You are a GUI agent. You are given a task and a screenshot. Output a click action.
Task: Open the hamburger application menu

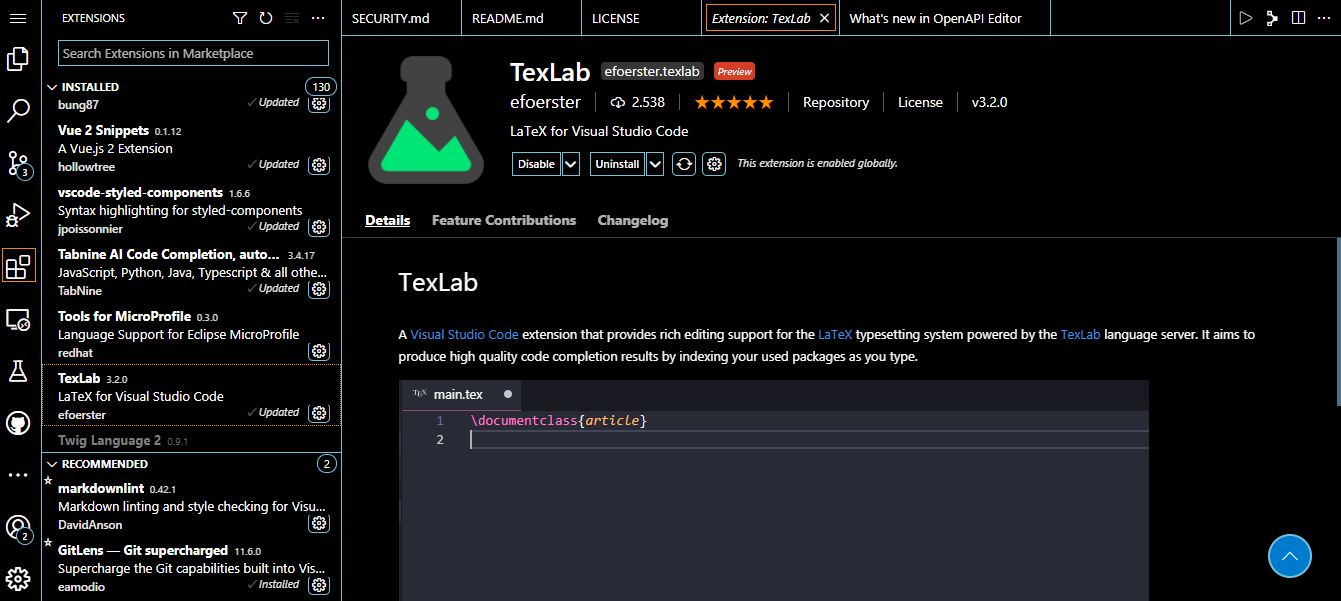click(x=18, y=18)
